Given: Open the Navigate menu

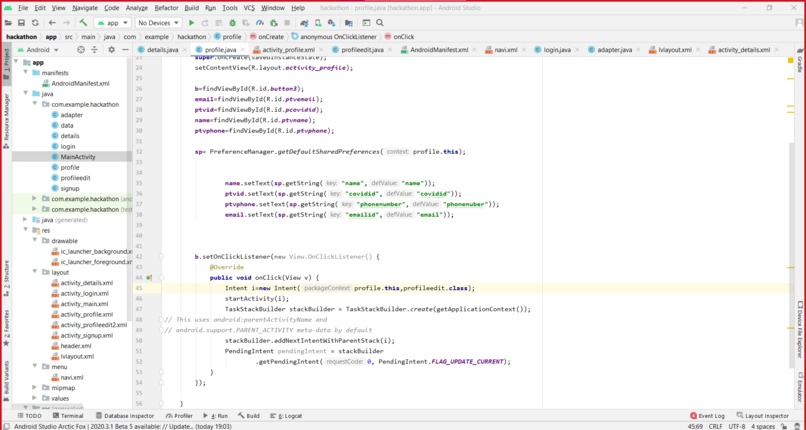Looking at the screenshot, I should 85,8.
